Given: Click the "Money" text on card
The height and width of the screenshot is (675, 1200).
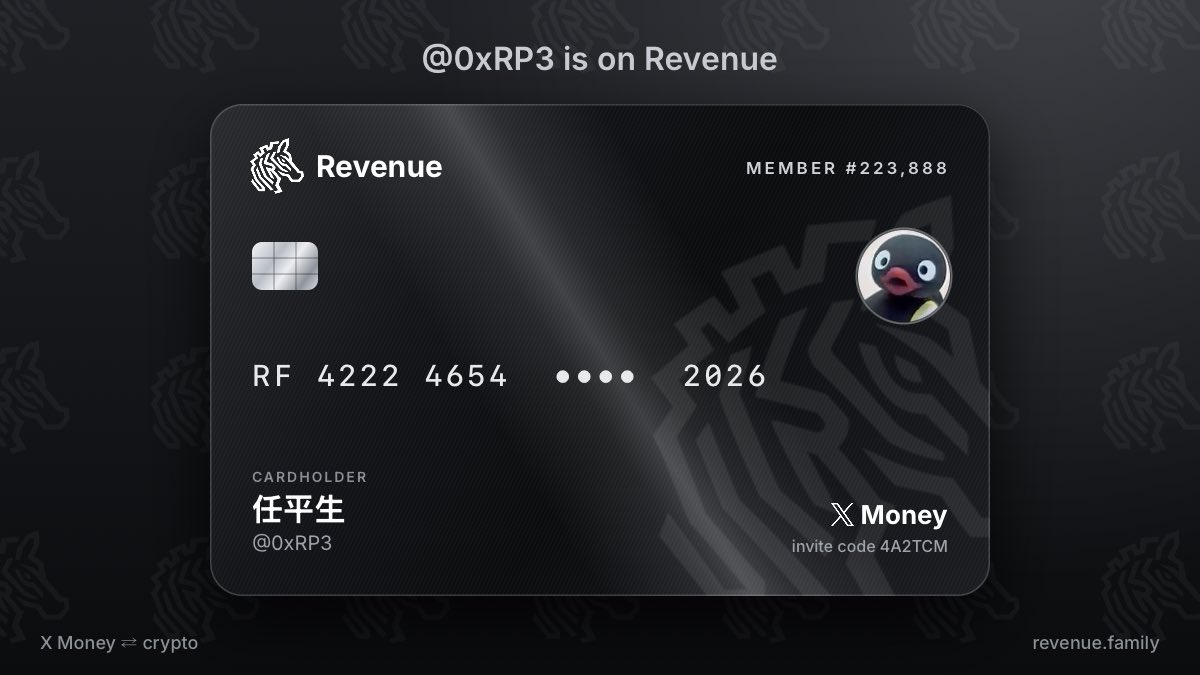Looking at the screenshot, I should click(903, 515).
